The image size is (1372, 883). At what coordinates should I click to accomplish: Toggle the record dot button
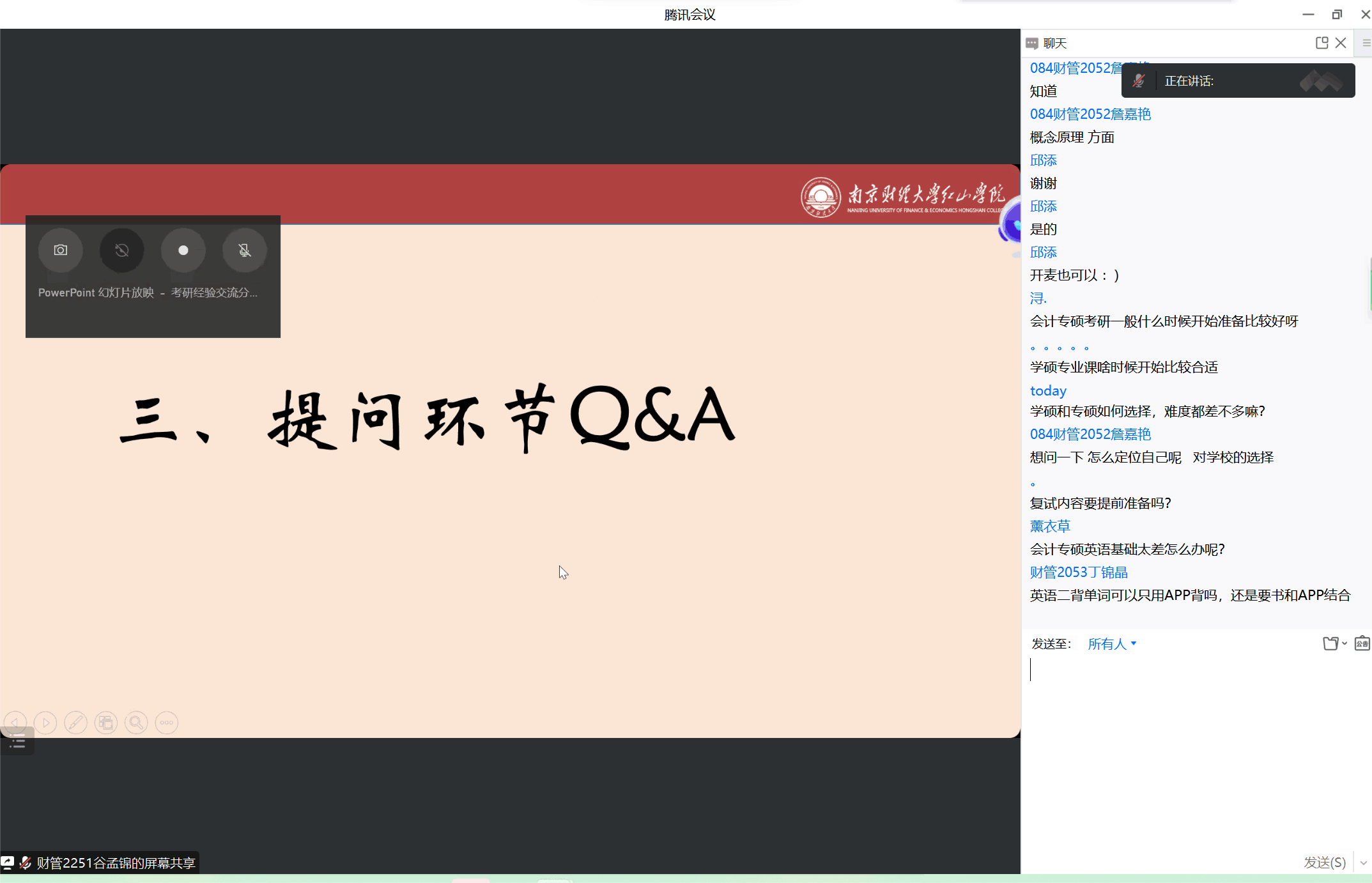pyautogui.click(x=183, y=250)
